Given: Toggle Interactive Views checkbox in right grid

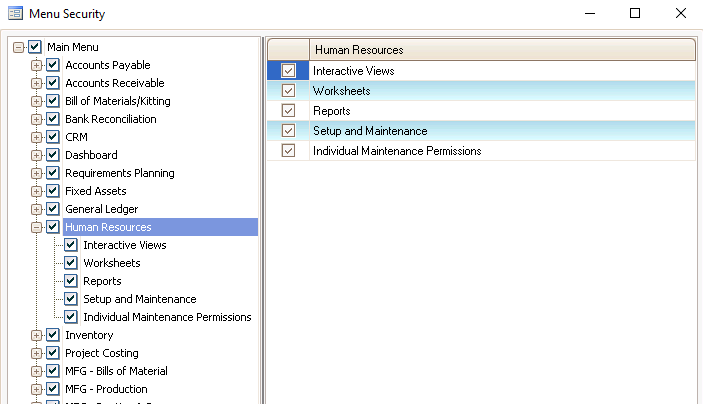Looking at the screenshot, I should 289,71.
